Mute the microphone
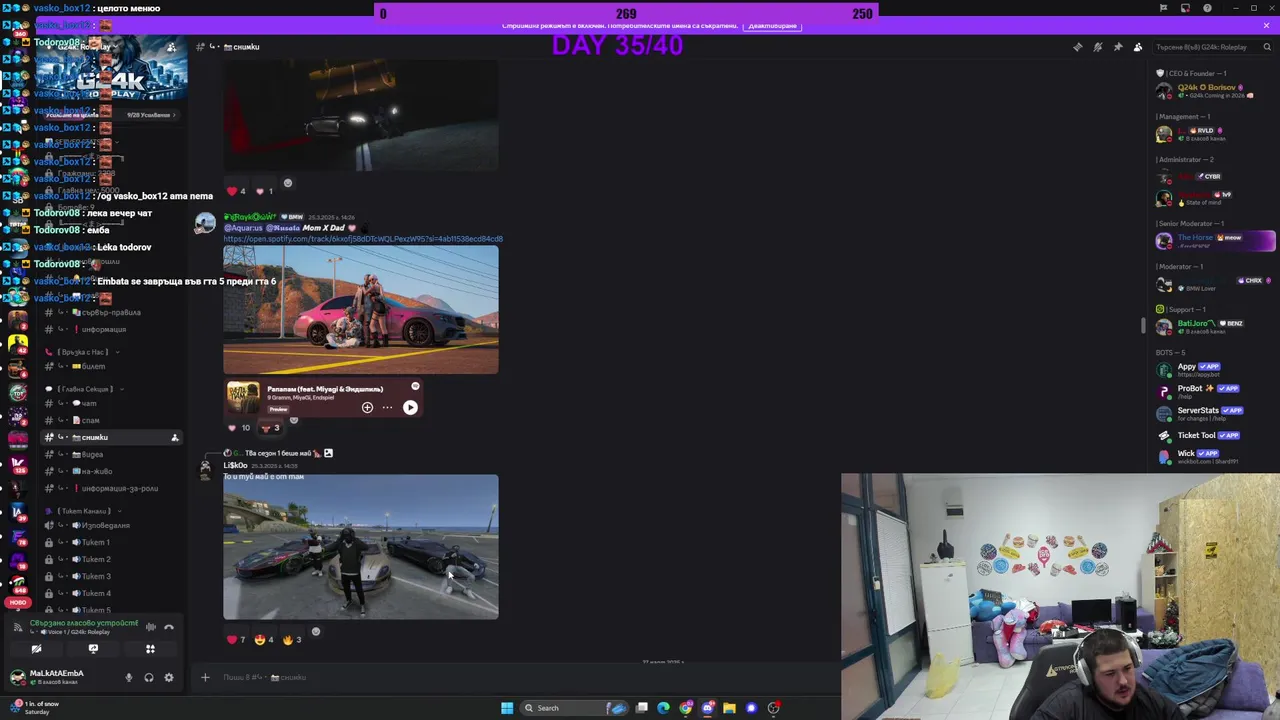The height and width of the screenshot is (720, 1280). pyautogui.click(x=128, y=677)
